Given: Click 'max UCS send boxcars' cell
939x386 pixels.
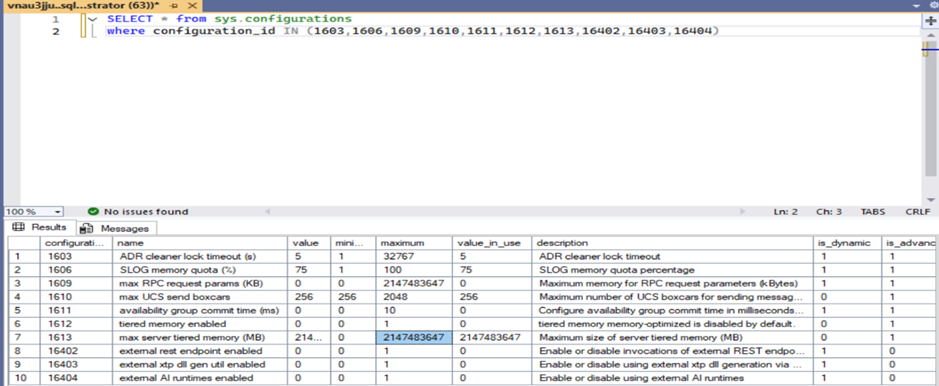Looking at the screenshot, I should pos(200,297).
